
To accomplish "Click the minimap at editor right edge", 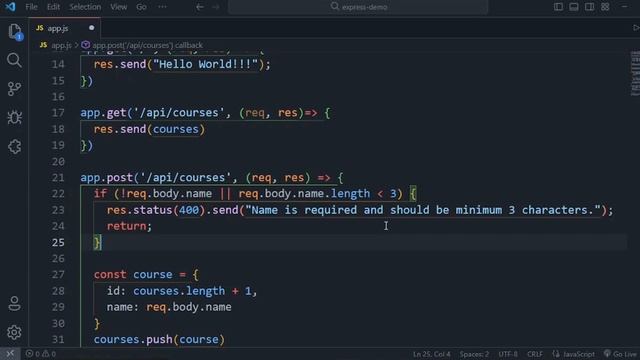I will click(635, 73).
